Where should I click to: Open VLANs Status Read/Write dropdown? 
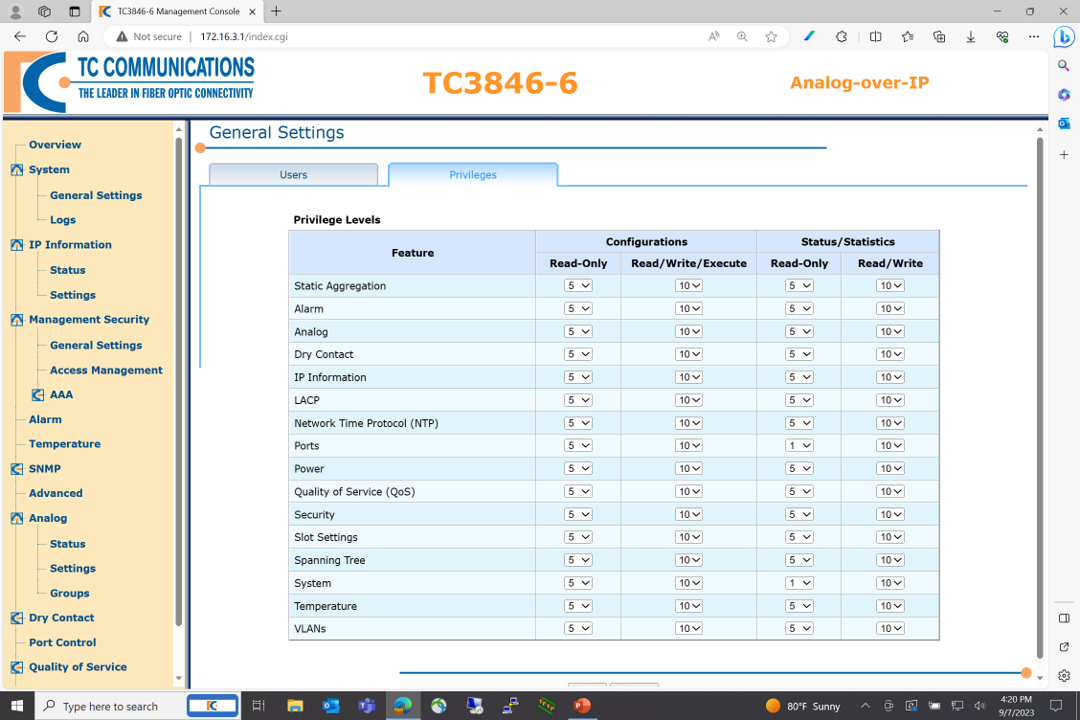coord(890,628)
